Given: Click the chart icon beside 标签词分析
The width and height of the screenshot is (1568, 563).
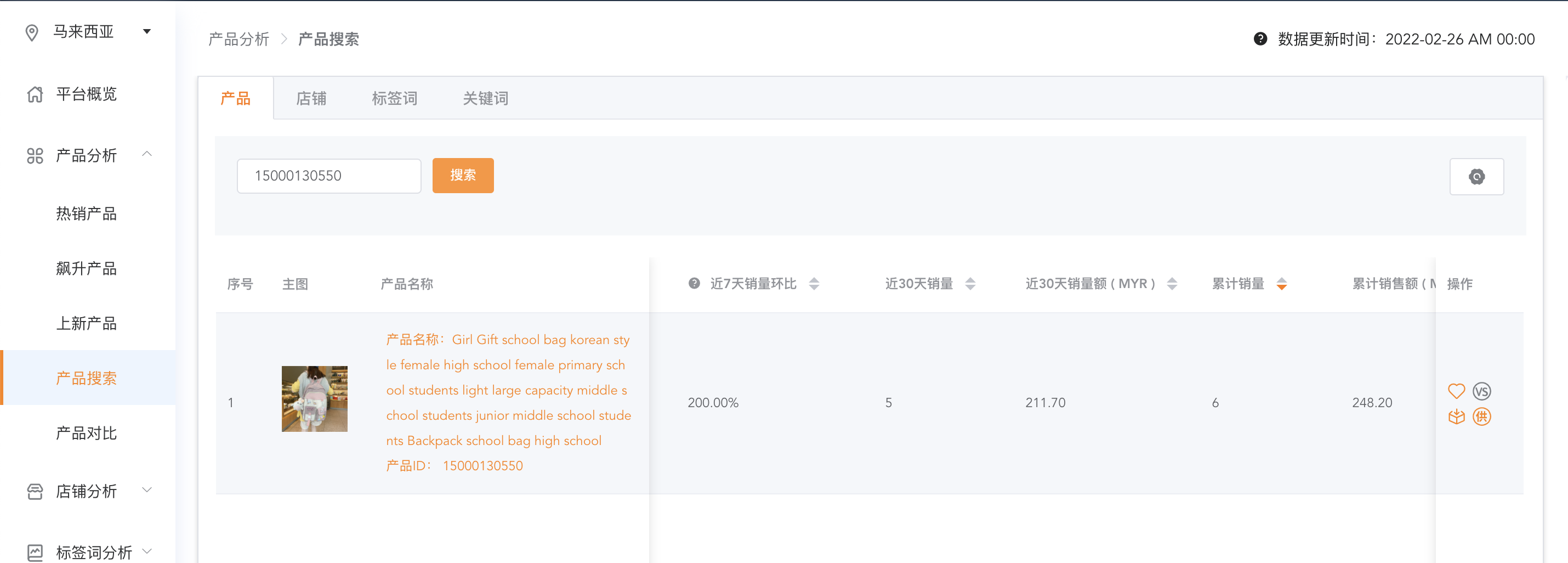Looking at the screenshot, I should (35, 553).
